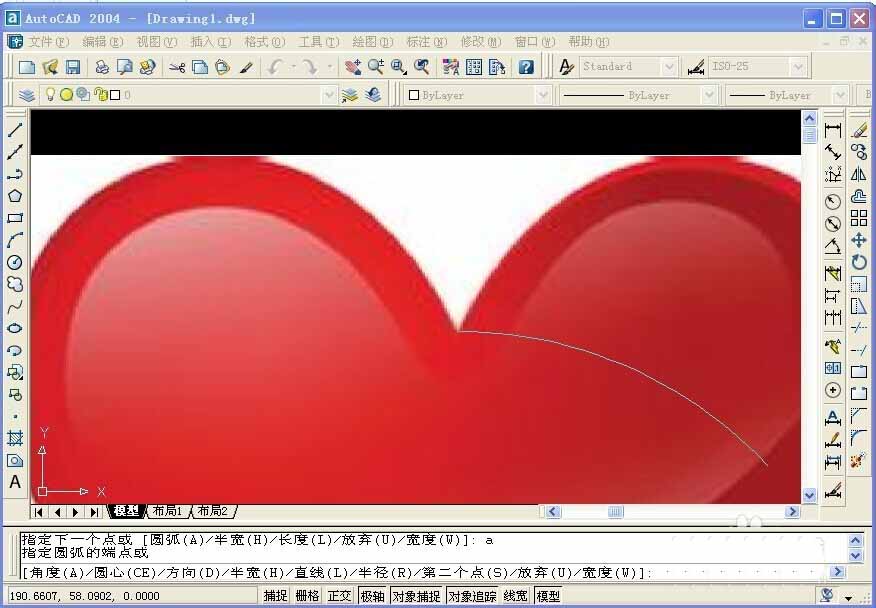
Task: Click the 模型 model tab
Action: coord(126,511)
